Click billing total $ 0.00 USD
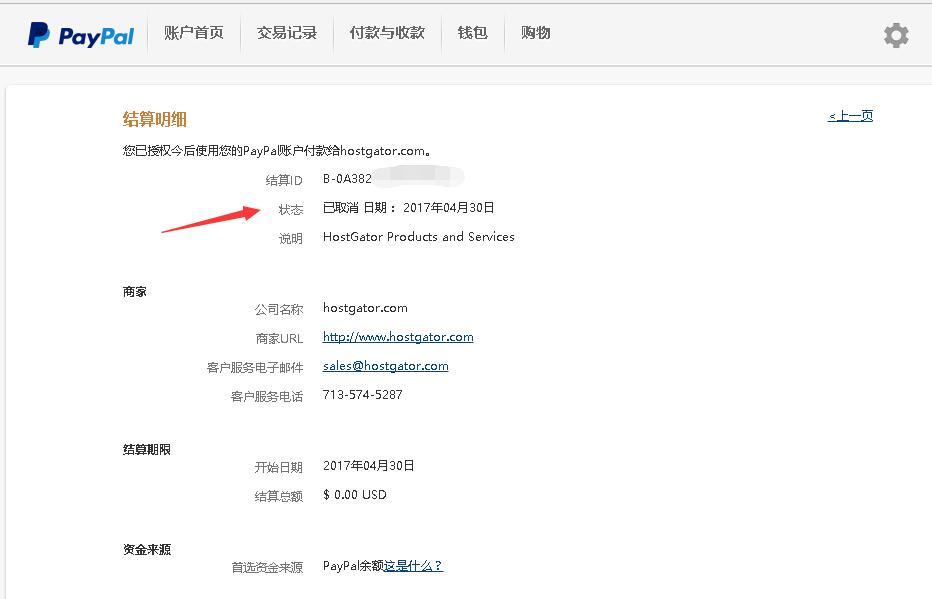Screen dimensions: 932x599 click(x=355, y=494)
